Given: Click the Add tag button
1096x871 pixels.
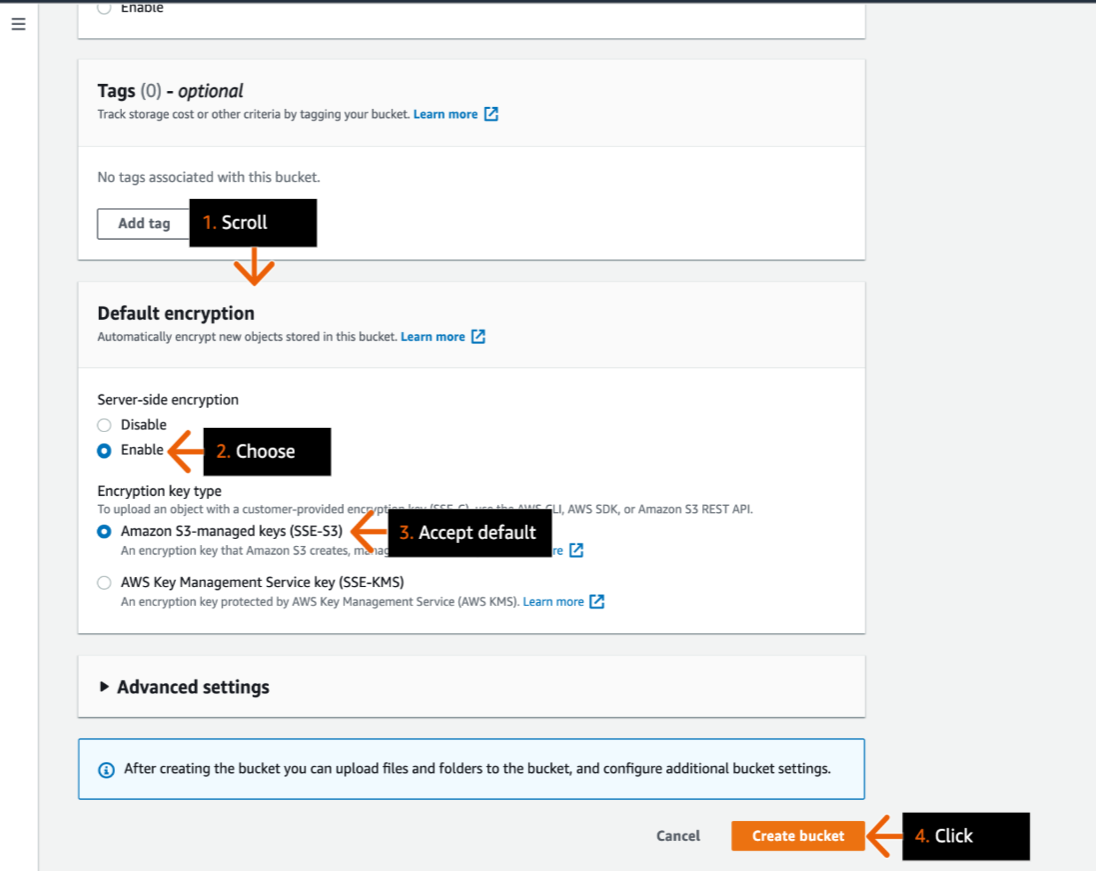Looking at the screenshot, I should click(x=143, y=223).
